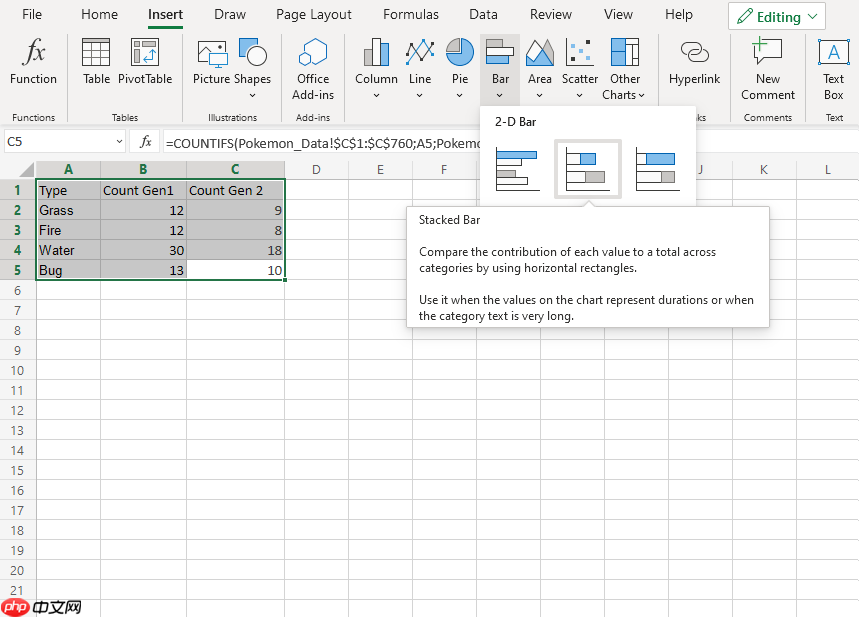The height and width of the screenshot is (617, 859).
Task: Open the Help tab
Action: point(679,15)
